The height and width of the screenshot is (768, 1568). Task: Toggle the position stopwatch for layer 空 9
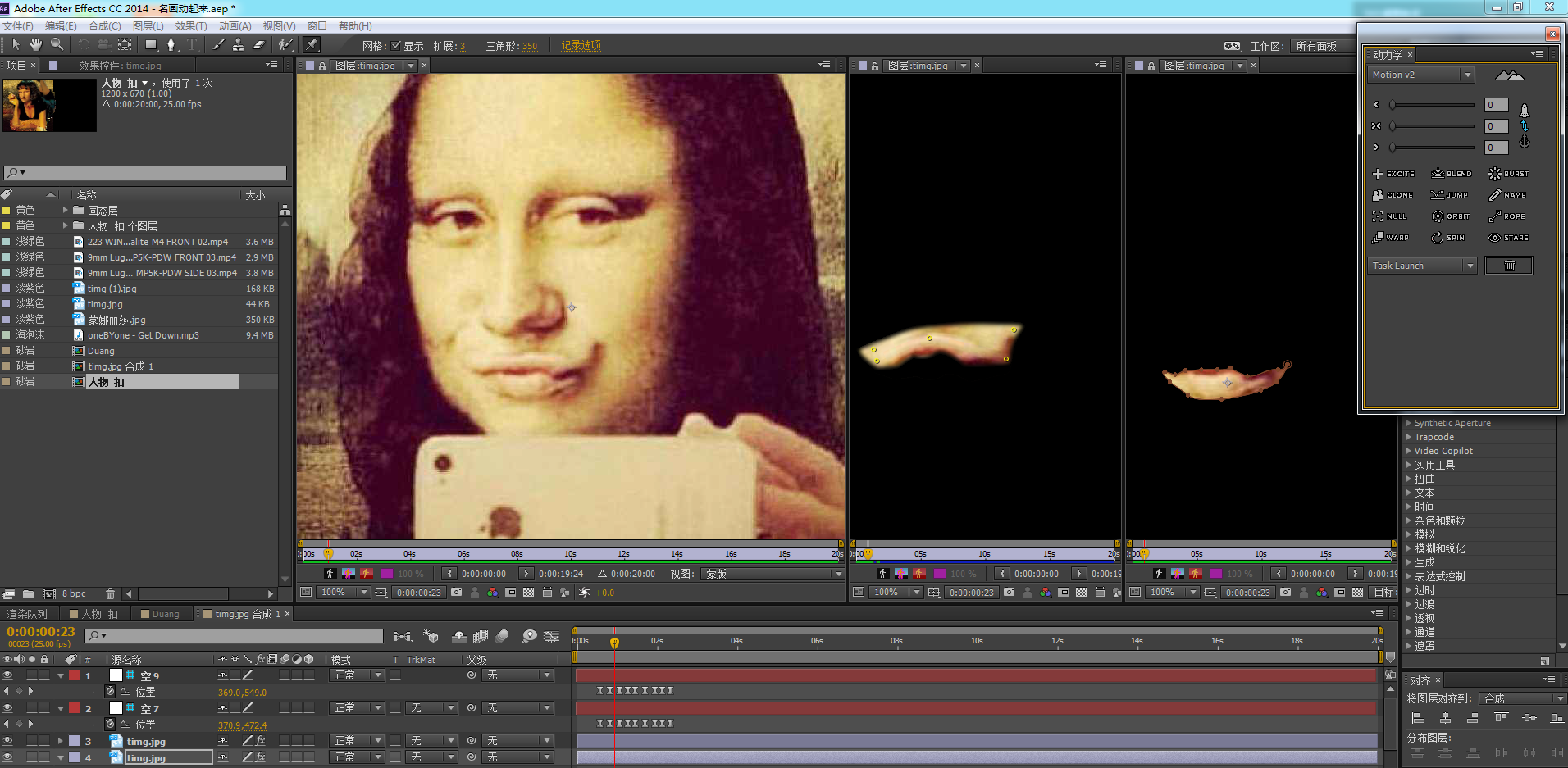(x=110, y=692)
